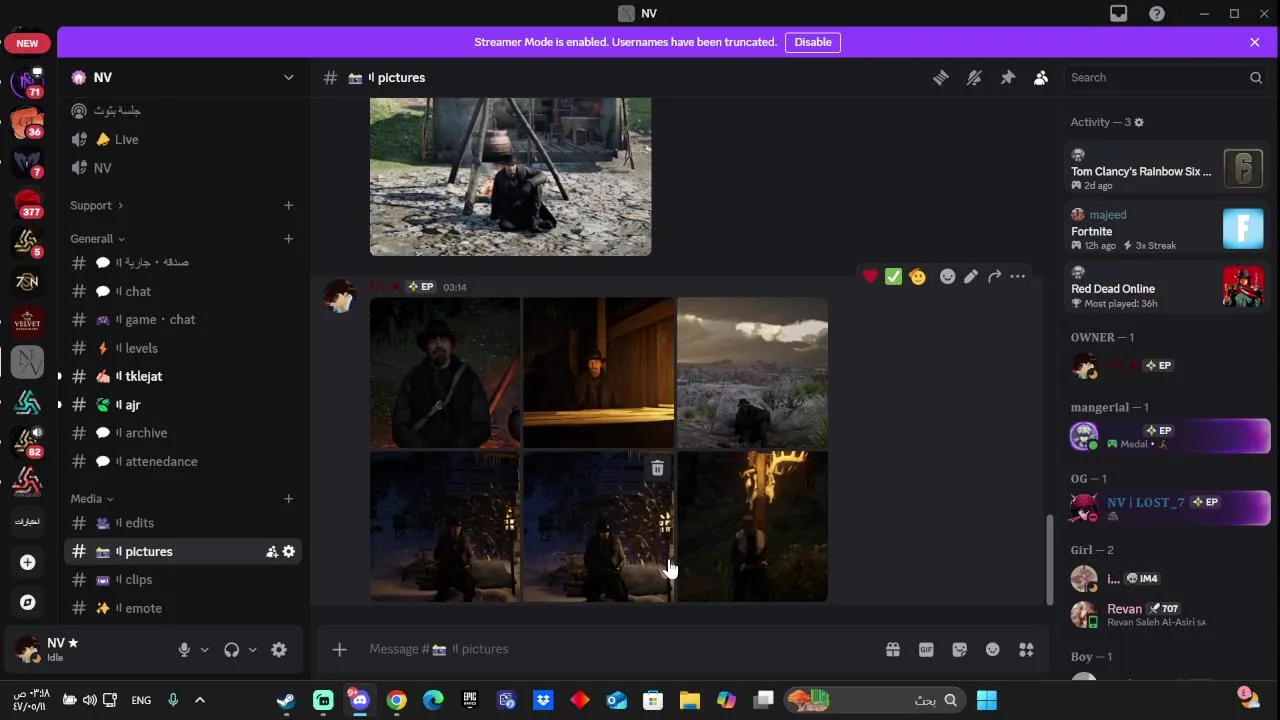The height and width of the screenshot is (720, 1280).
Task: Open channel notification settings bell icon
Action: click(974, 77)
